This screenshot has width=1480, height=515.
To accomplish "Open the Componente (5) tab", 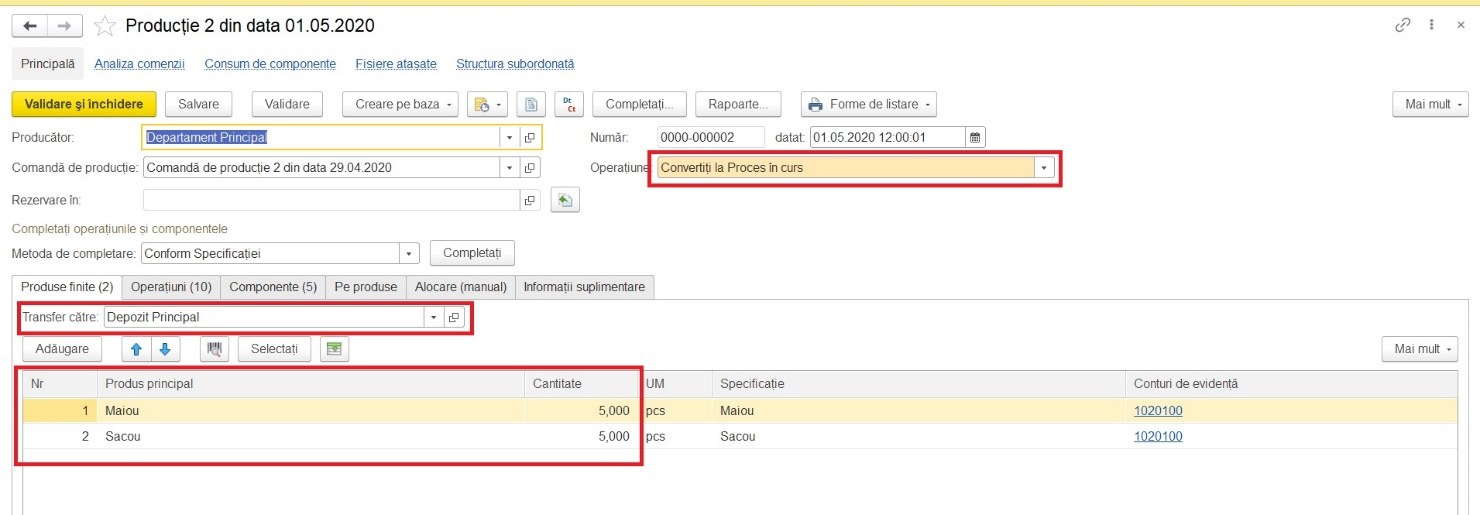I will click(273, 287).
